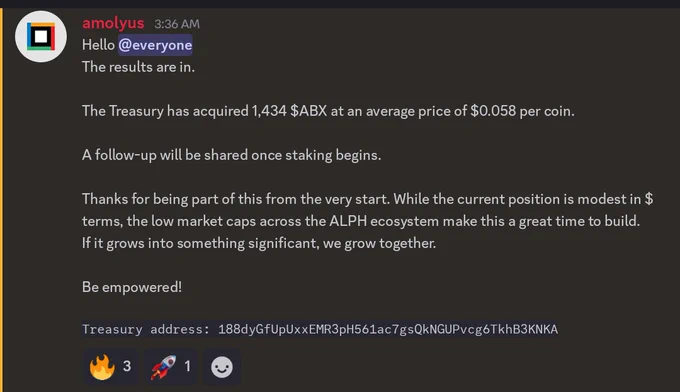Click the amolyus username

point(113,23)
